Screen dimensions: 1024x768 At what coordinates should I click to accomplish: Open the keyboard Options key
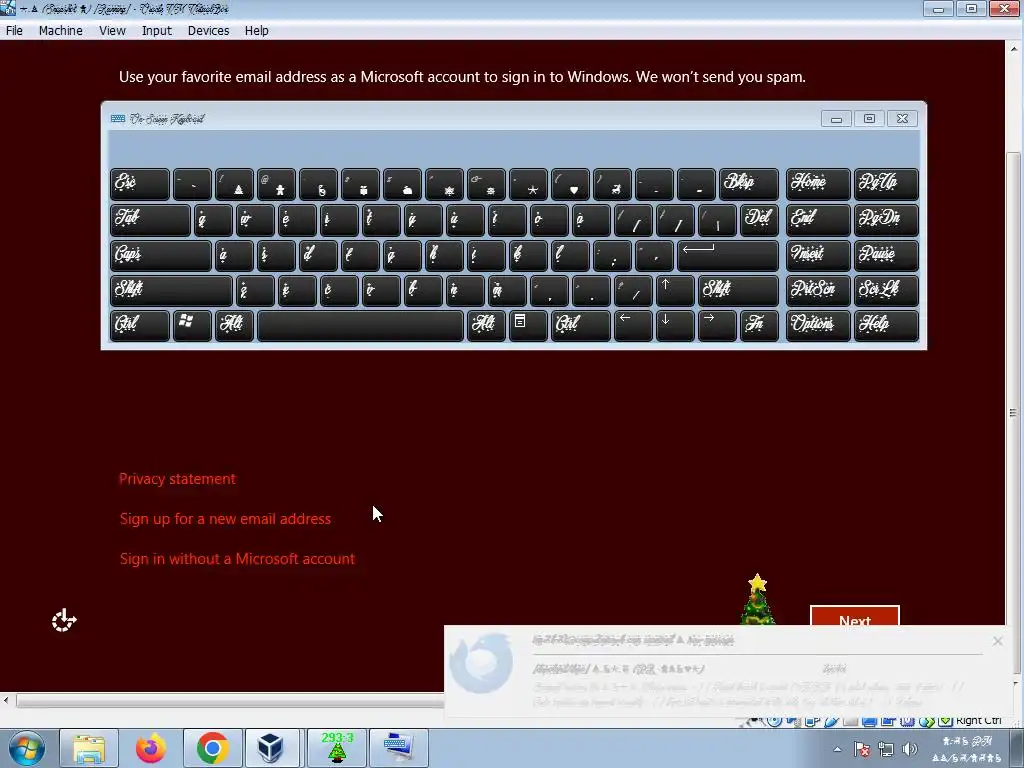818,325
